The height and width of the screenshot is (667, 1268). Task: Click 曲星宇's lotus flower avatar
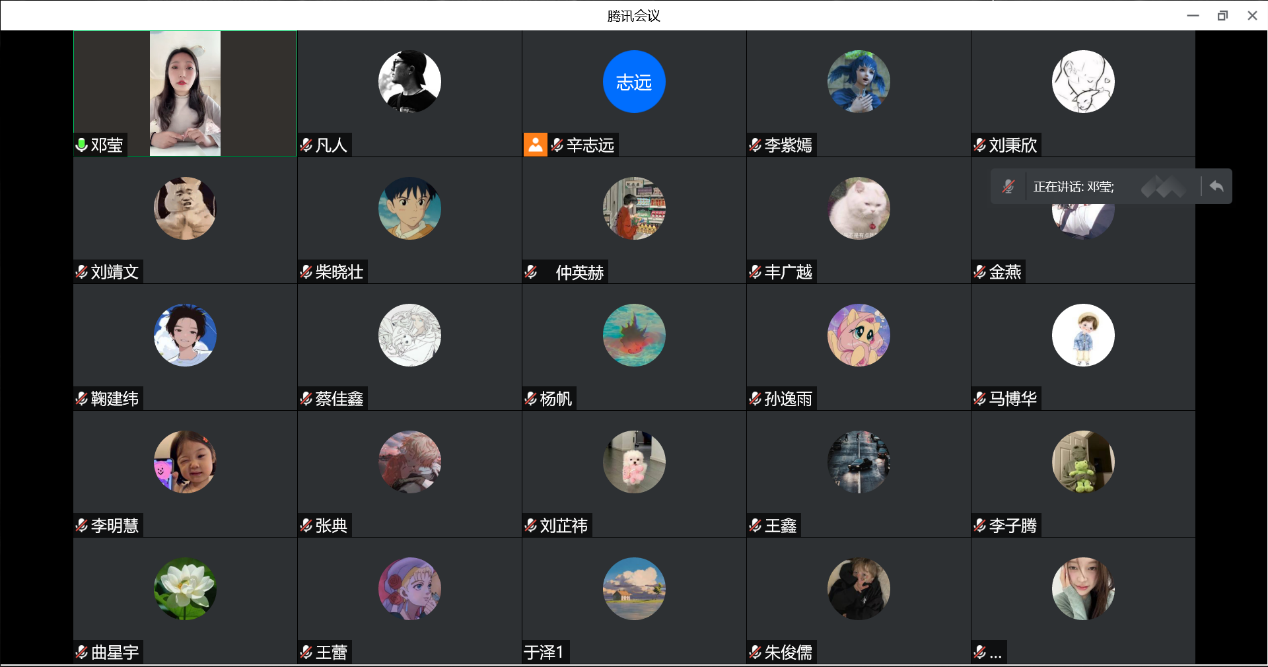185,589
